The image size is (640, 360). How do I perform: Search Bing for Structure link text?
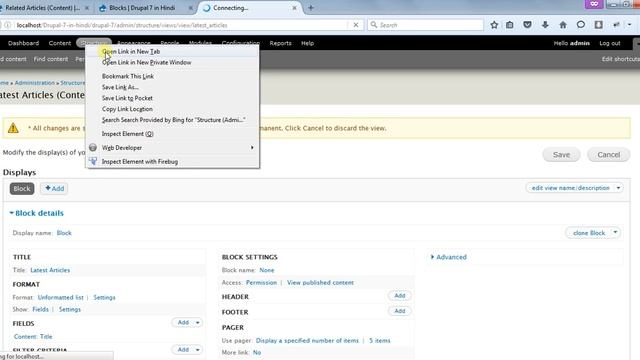pyautogui.click(x=172, y=120)
